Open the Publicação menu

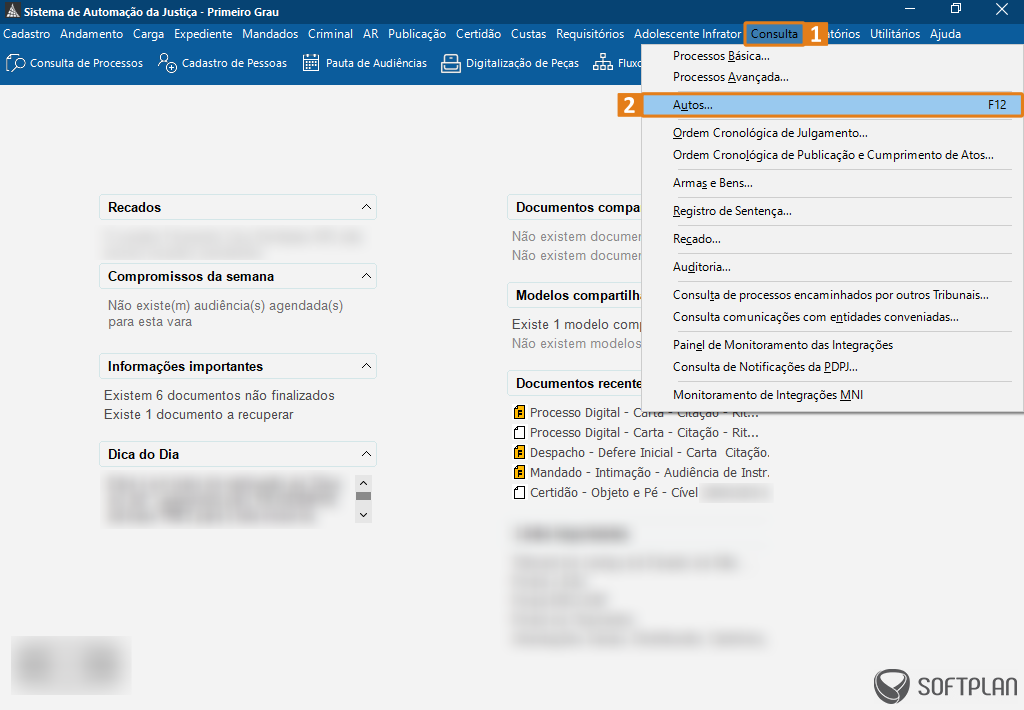click(x=417, y=34)
